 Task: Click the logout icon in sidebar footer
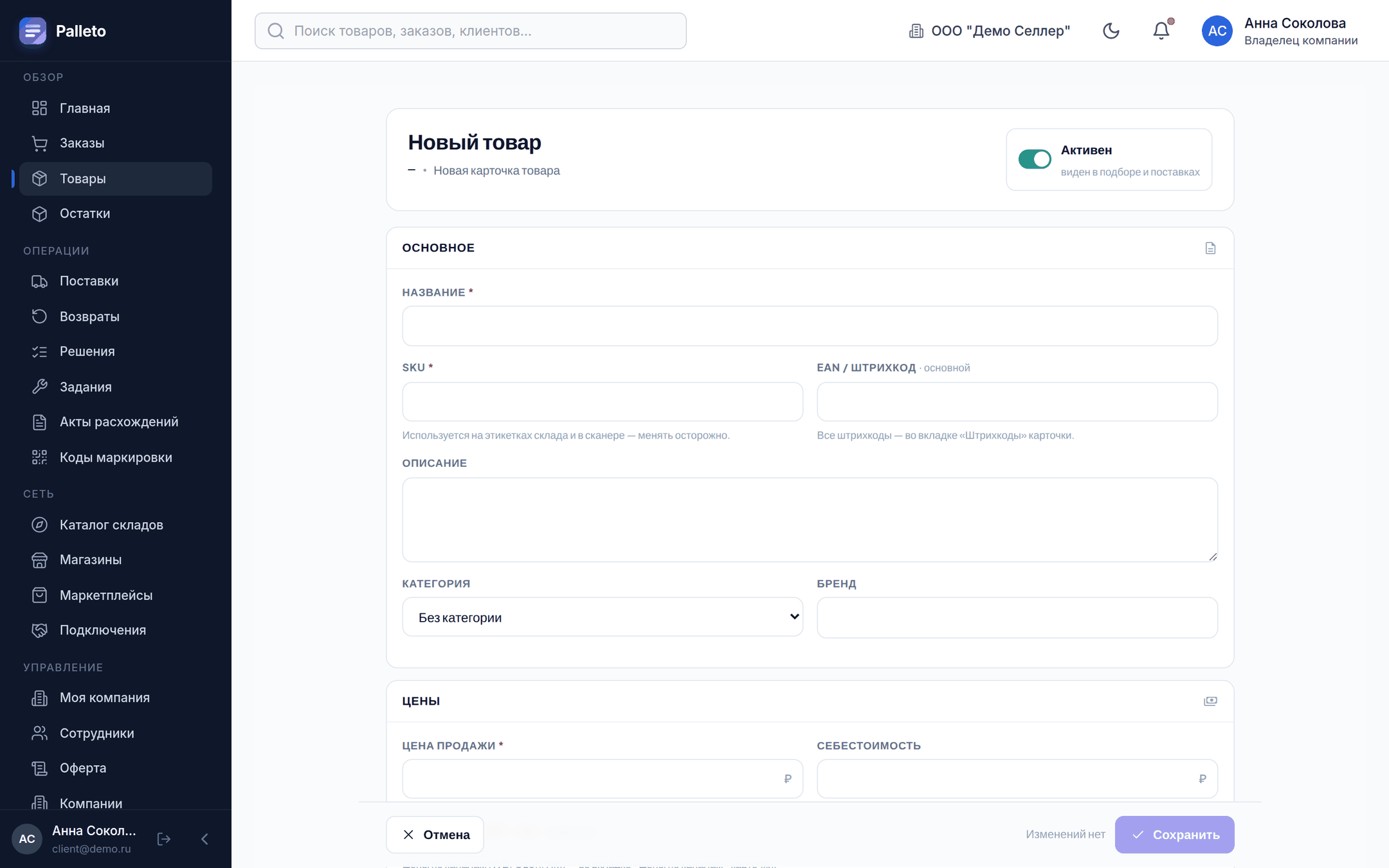point(164,838)
